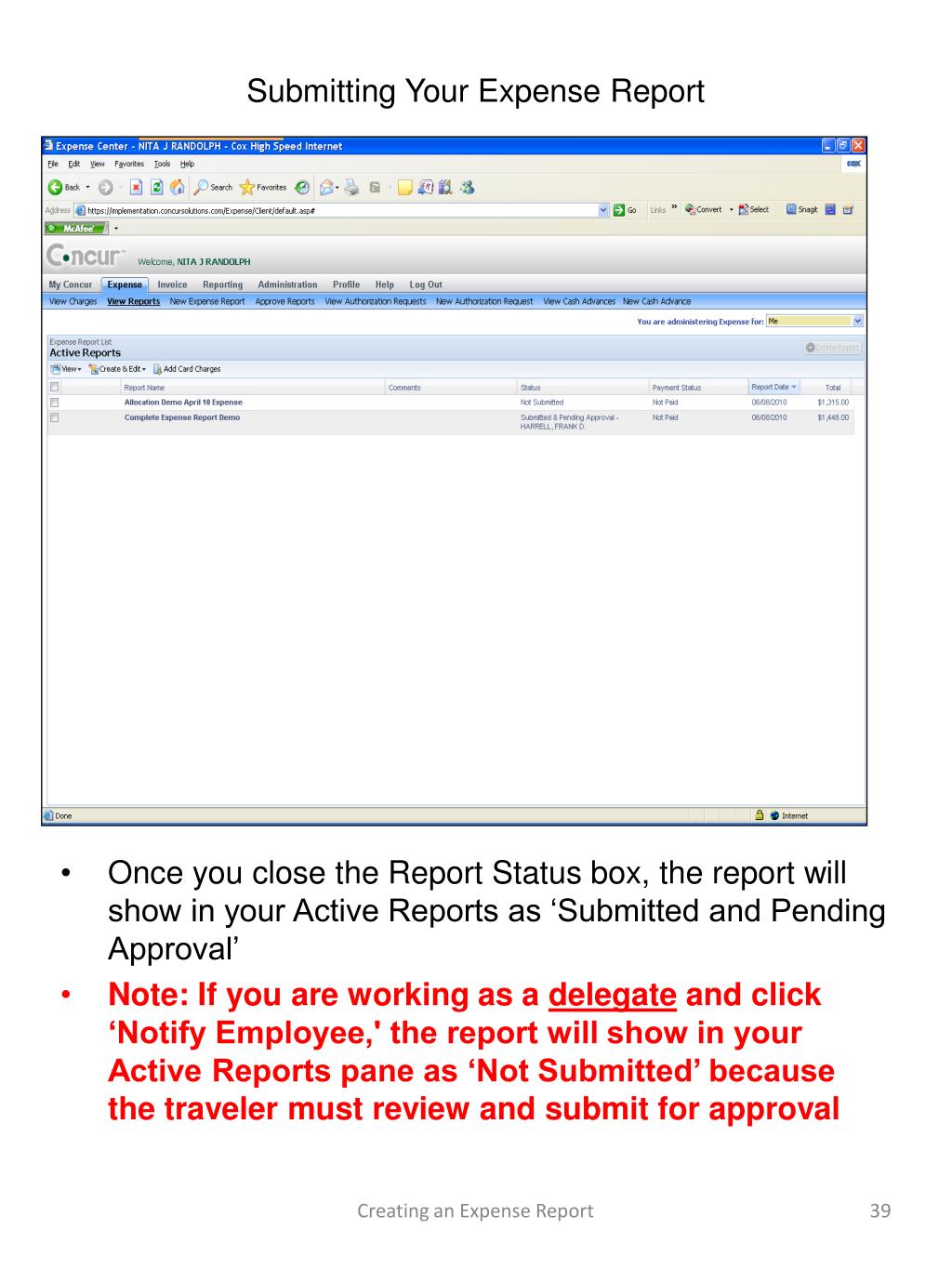Click the New Cash Advance link
The image size is (952, 1269).
[656, 301]
